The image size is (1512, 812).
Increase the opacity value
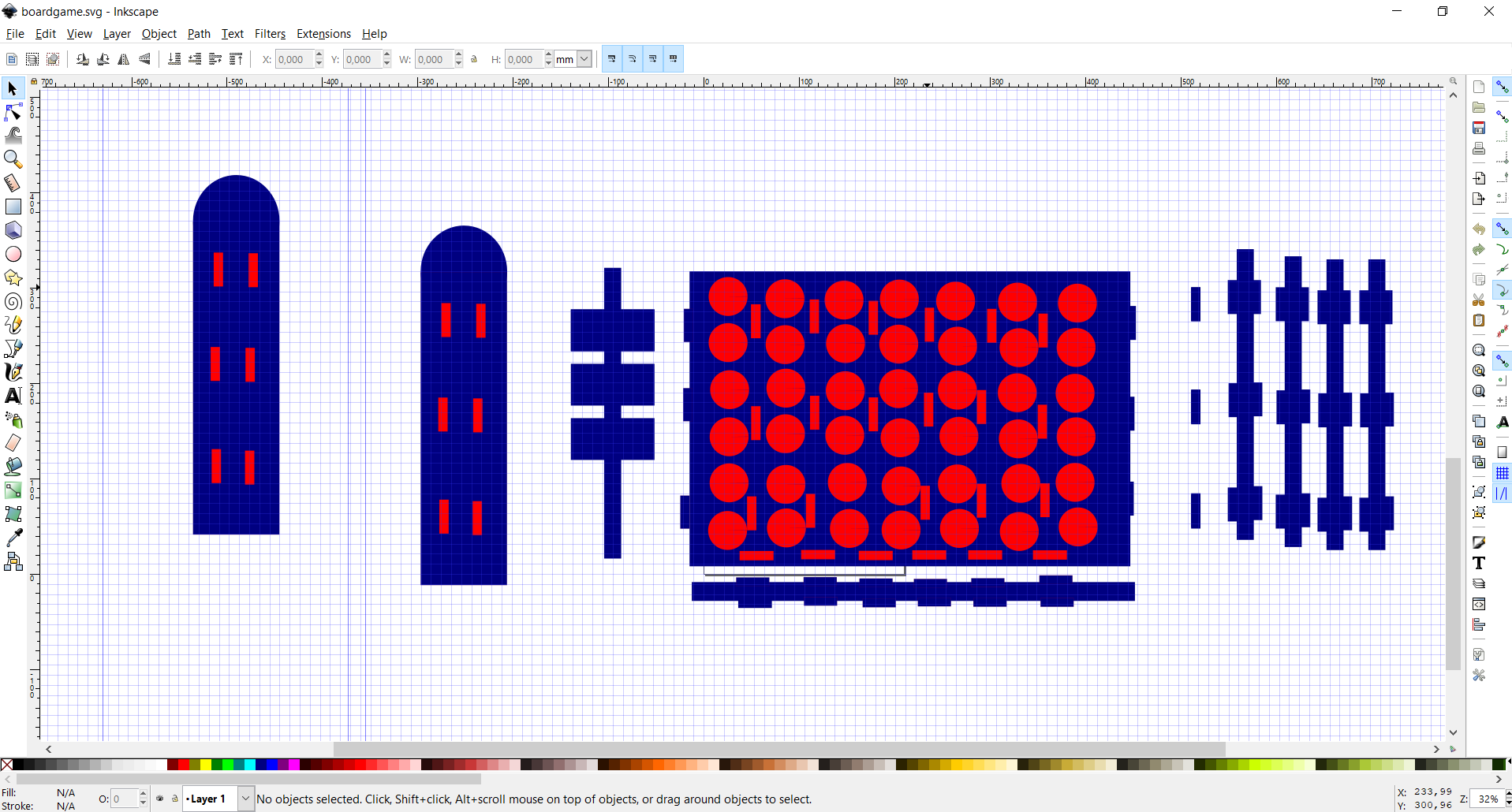coord(143,794)
